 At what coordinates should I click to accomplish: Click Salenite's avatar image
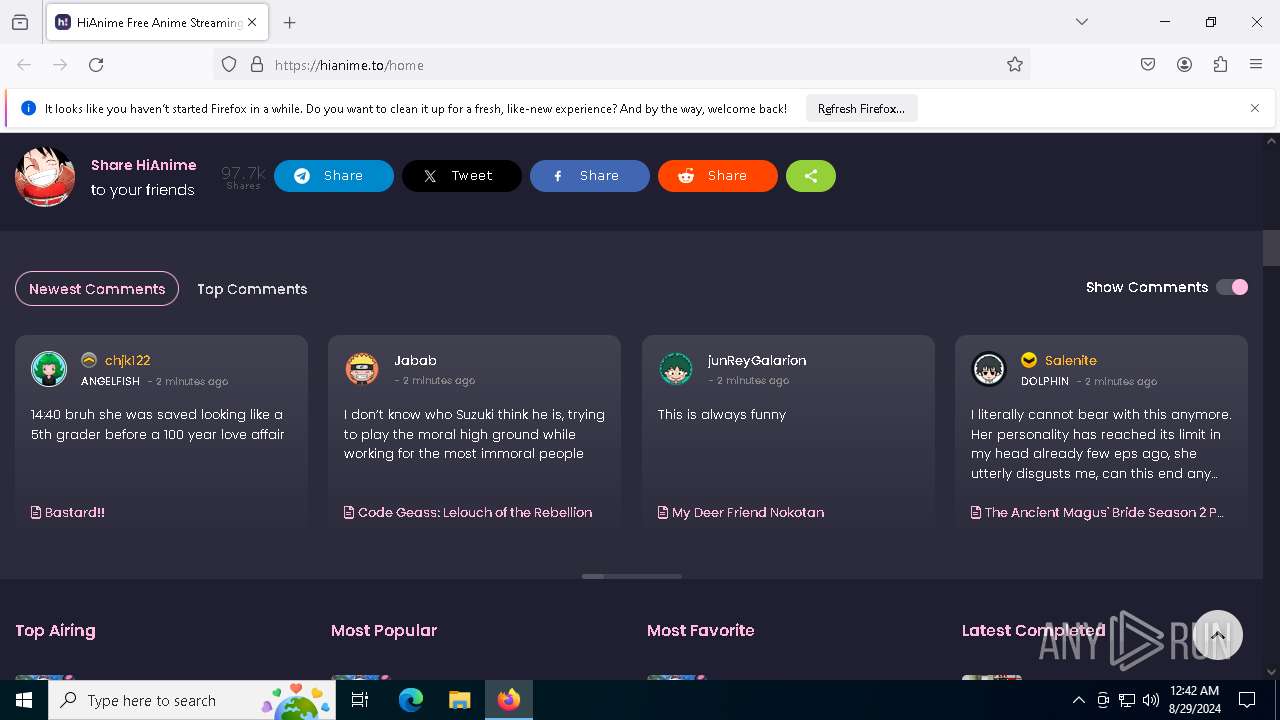click(989, 369)
